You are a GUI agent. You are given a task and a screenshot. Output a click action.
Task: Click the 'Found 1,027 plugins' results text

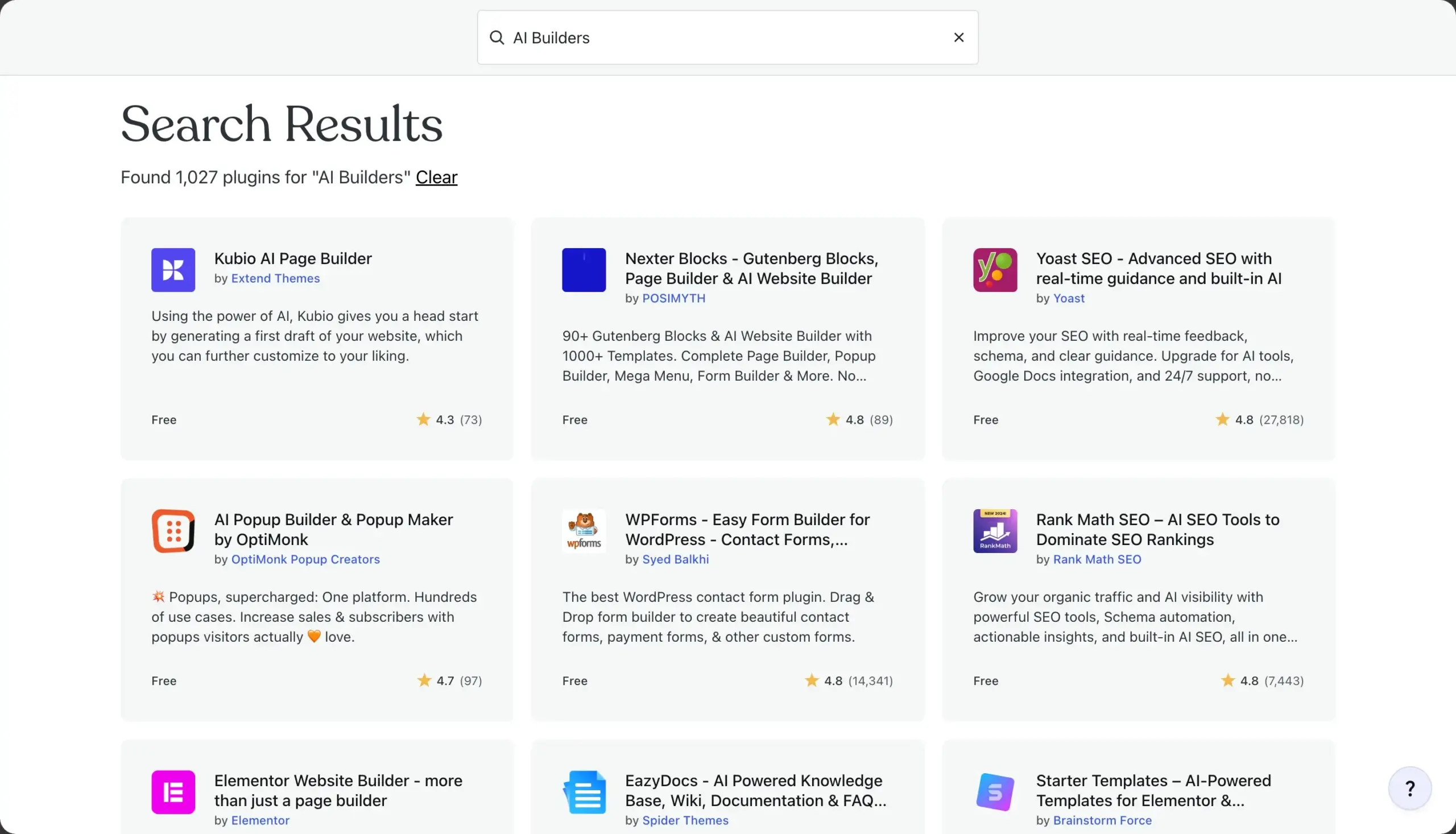[266, 177]
